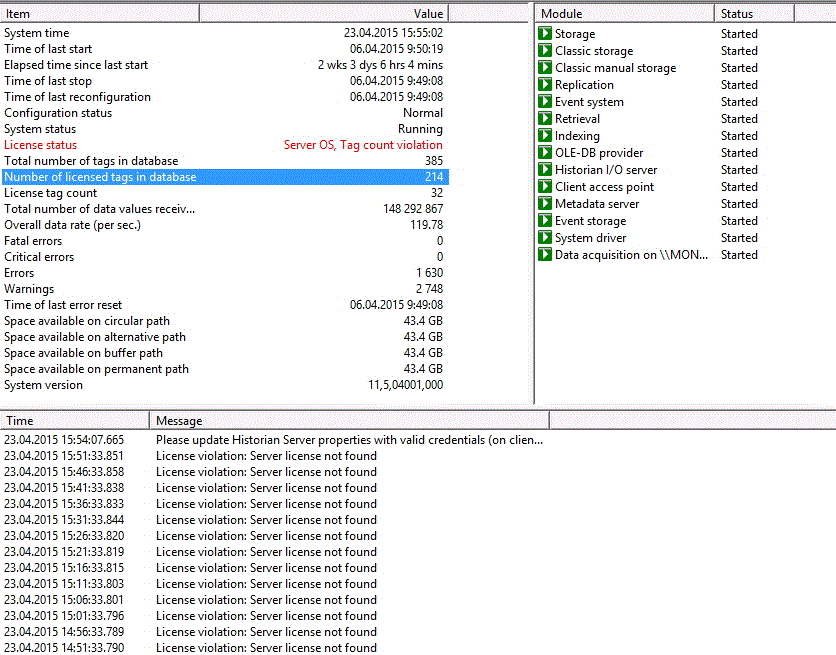This screenshot has height=655, width=836.
Task: Click the Value column header
Action: (323, 14)
